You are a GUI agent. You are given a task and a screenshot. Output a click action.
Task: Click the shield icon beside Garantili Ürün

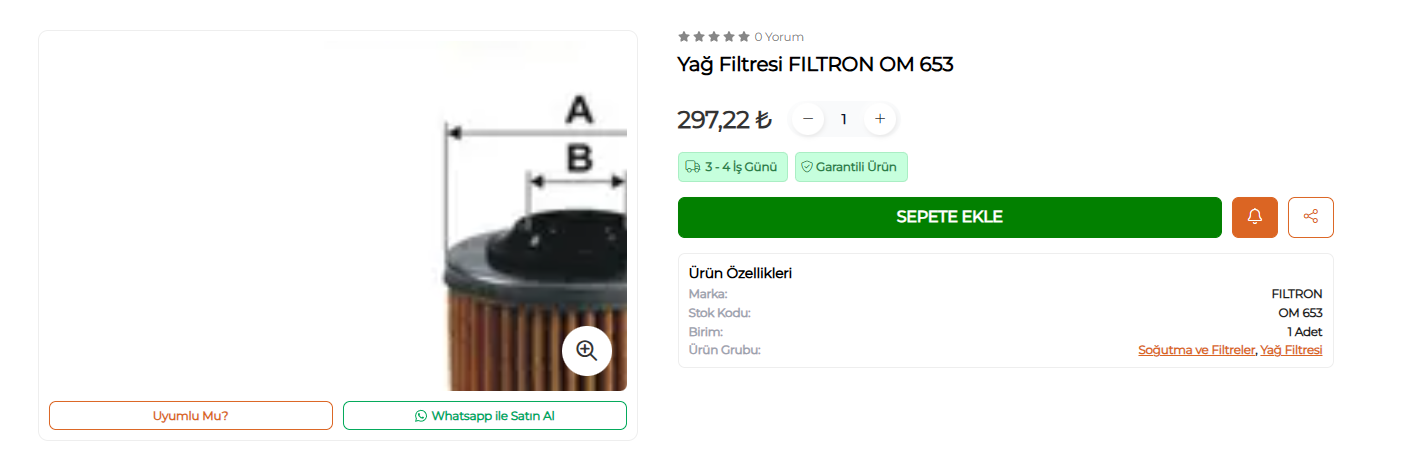(x=807, y=167)
